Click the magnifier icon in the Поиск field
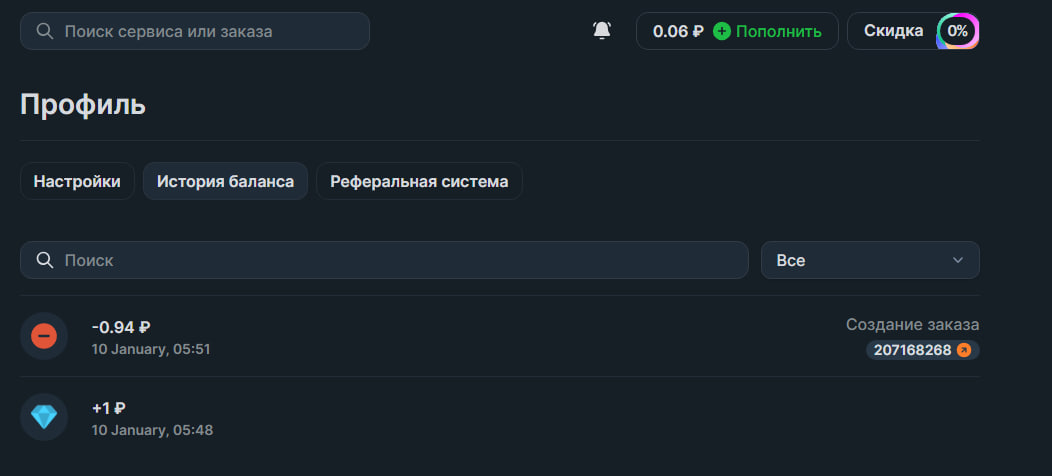 pyautogui.click(x=44, y=260)
